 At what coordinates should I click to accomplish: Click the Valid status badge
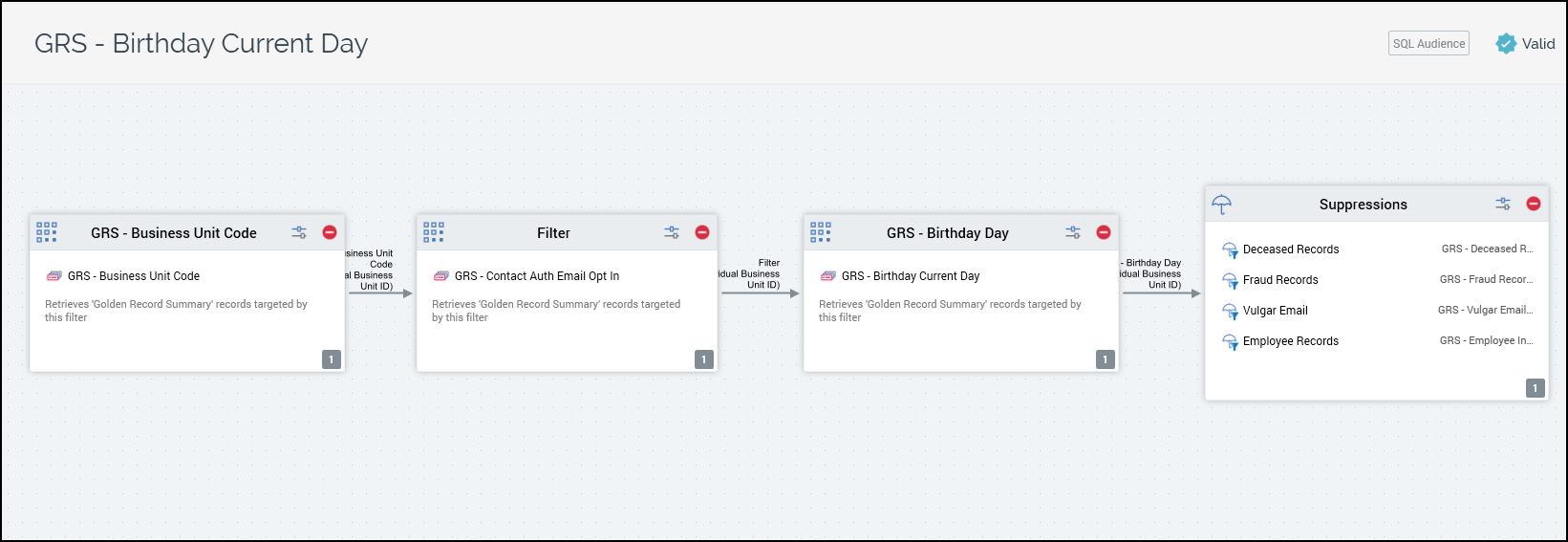1526,44
